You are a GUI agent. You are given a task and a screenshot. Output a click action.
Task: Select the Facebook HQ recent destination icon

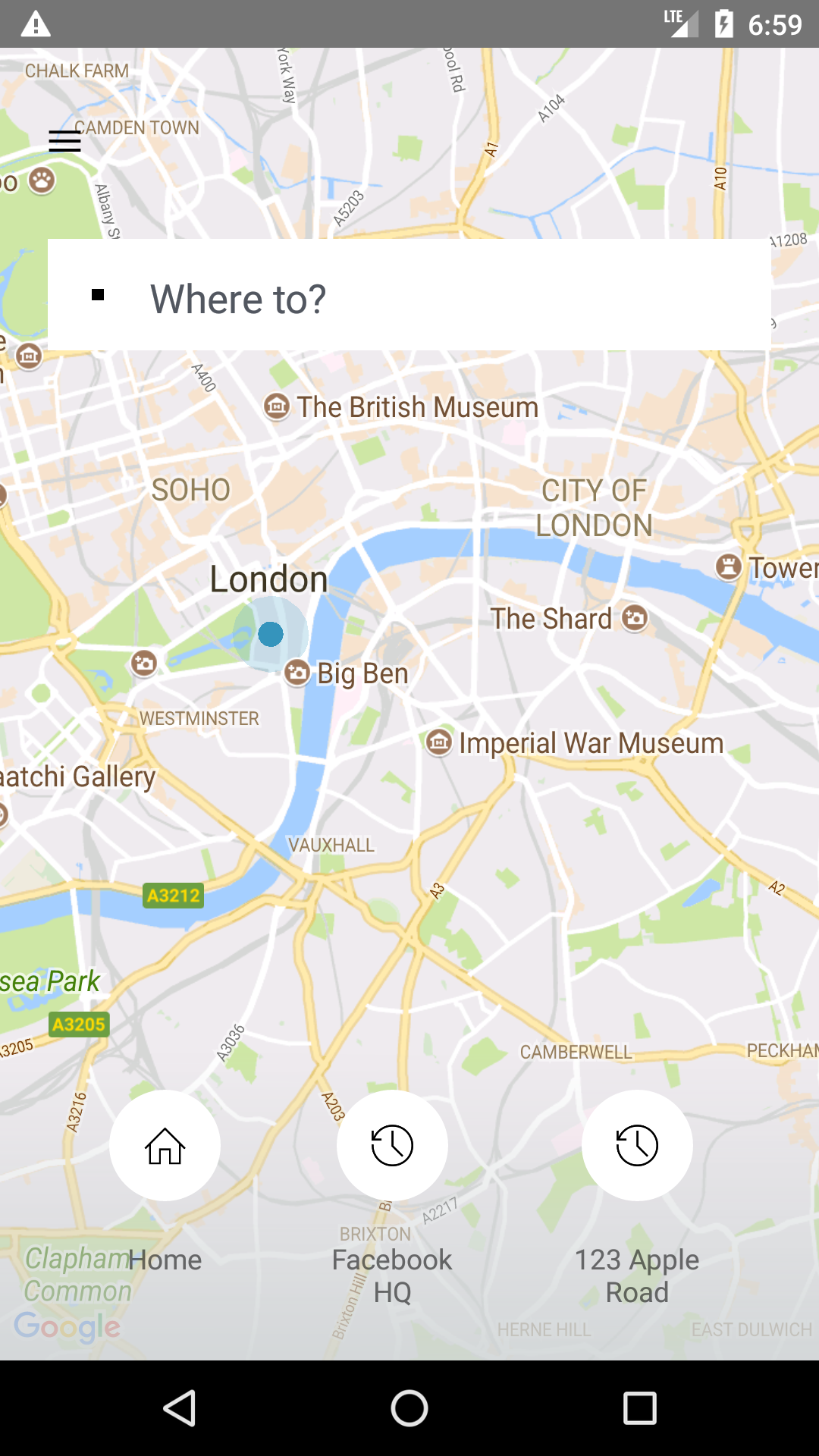pos(392,1145)
